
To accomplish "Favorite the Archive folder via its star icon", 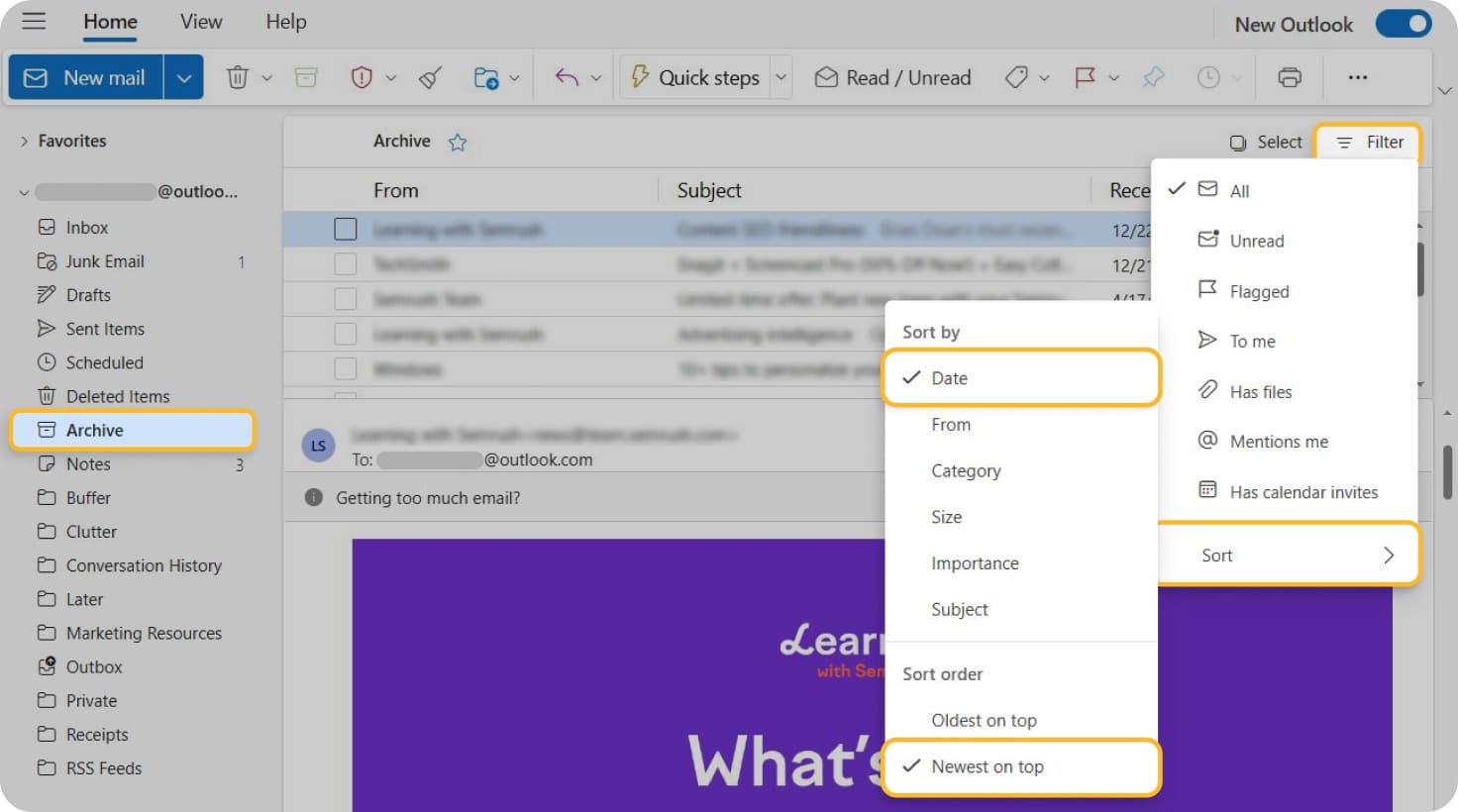I will click(458, 142).
